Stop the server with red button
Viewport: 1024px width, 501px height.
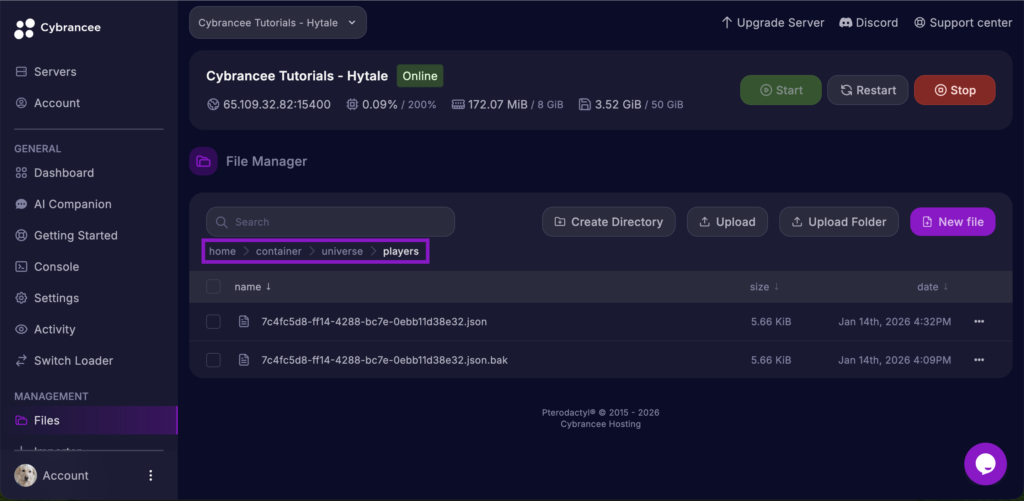click(954, 90)
